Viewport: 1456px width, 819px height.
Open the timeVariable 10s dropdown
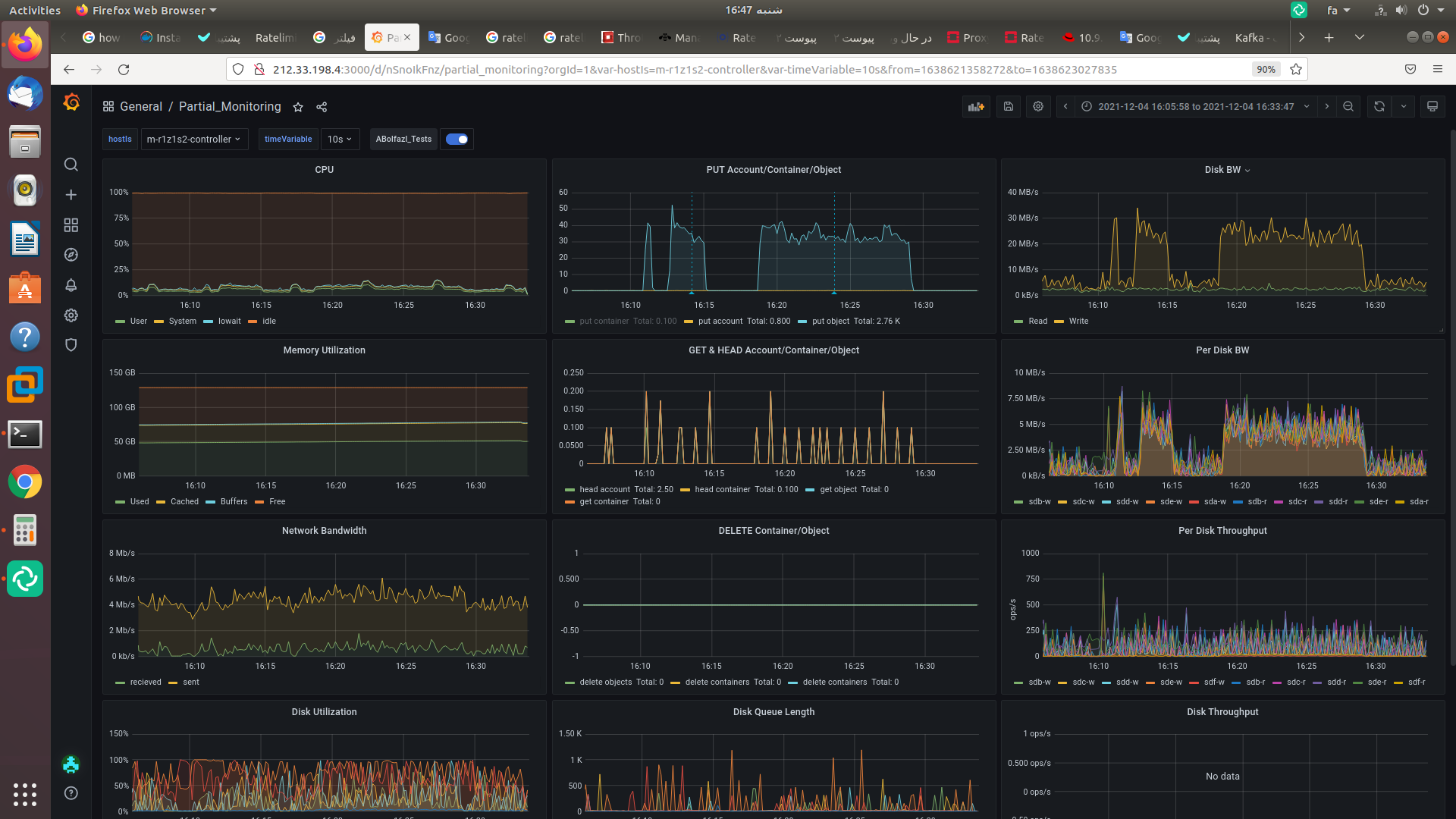coord(339,140)
